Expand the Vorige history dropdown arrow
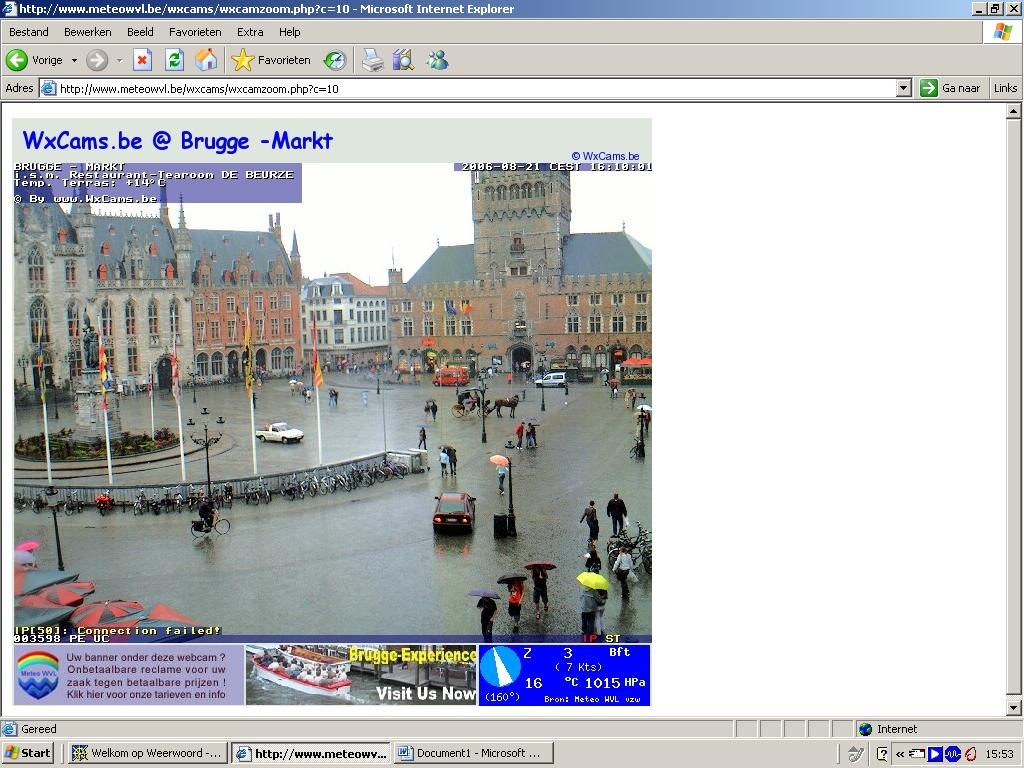 coord(74,60)
